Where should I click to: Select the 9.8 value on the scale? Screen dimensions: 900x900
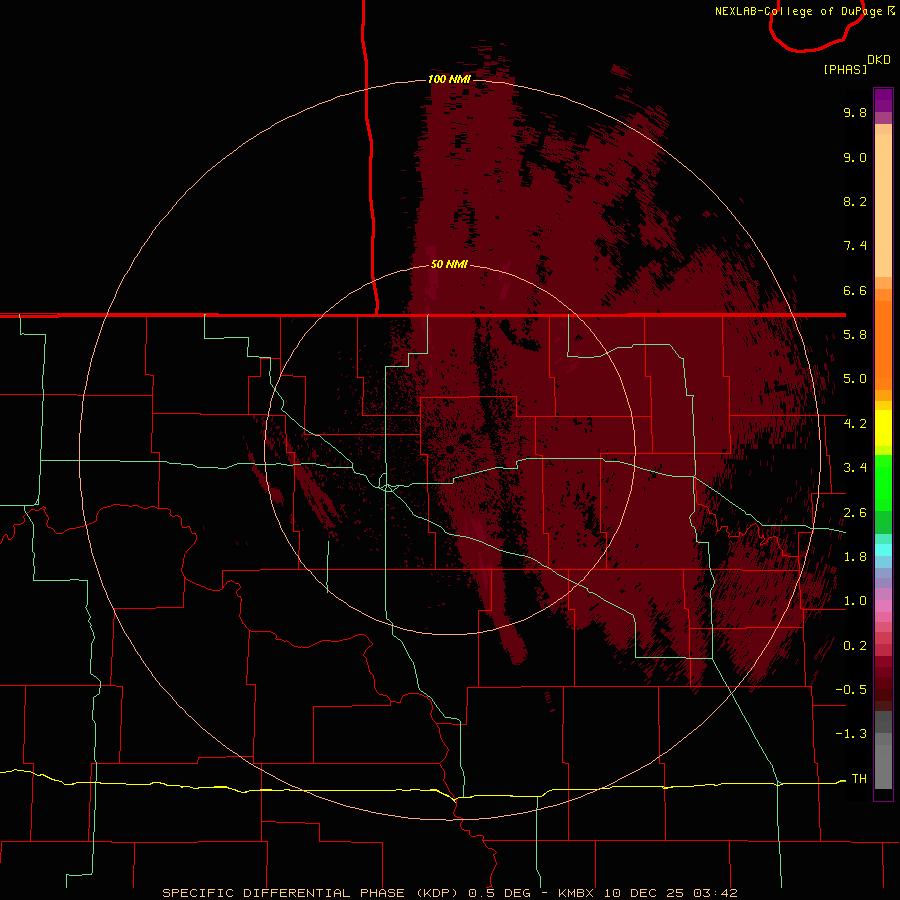click(855, 112)
